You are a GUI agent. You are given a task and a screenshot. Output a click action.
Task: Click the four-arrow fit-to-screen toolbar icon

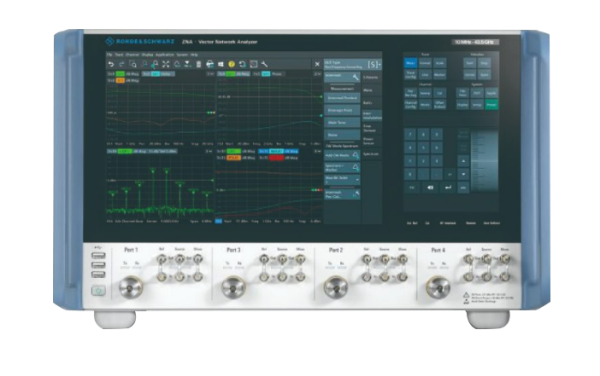[x=166, y=64]
